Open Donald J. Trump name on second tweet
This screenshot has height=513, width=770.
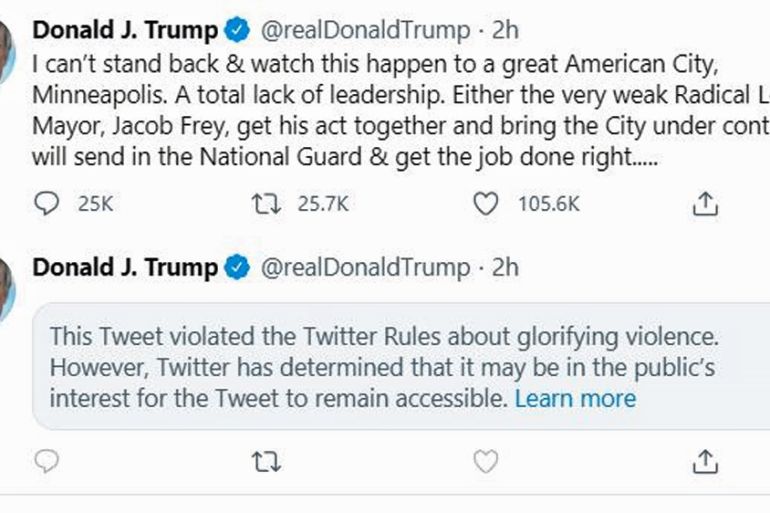point(125,268)
